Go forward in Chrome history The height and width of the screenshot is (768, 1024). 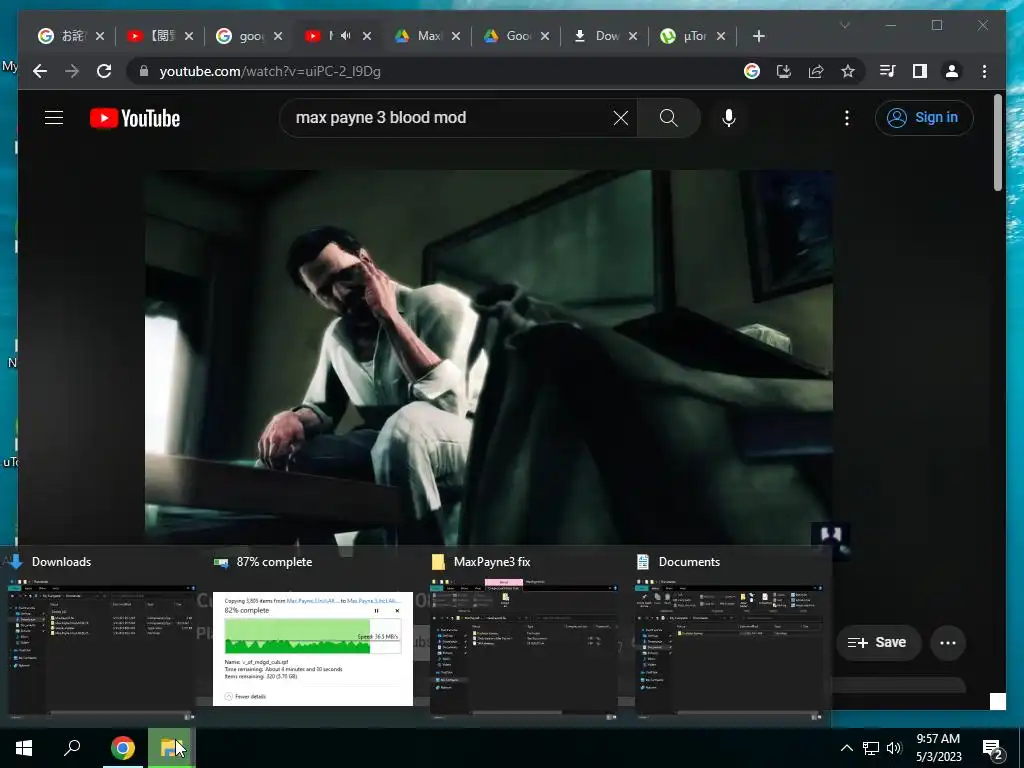pos(72,71)
